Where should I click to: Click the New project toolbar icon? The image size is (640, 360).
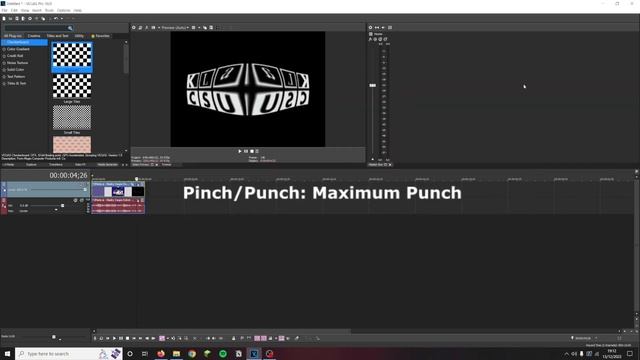pos(4,18)
